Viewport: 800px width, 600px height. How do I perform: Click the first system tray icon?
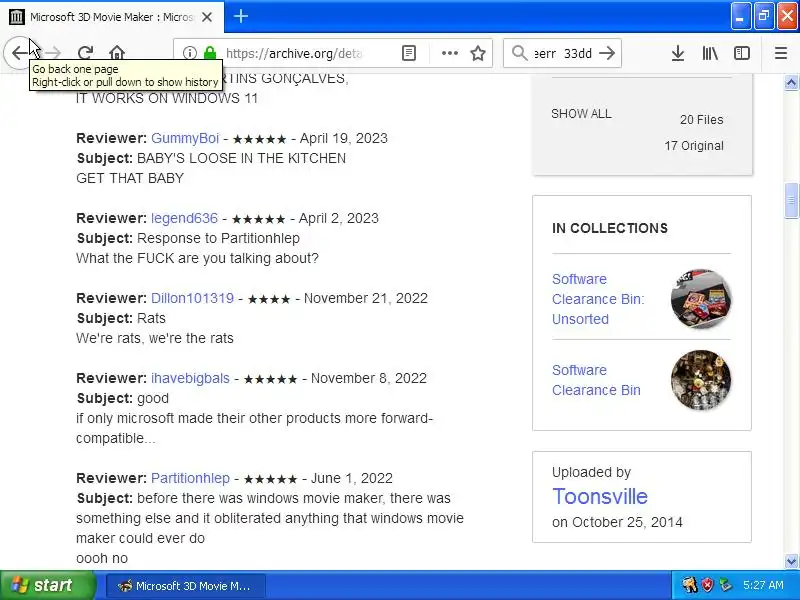[689, 585]
